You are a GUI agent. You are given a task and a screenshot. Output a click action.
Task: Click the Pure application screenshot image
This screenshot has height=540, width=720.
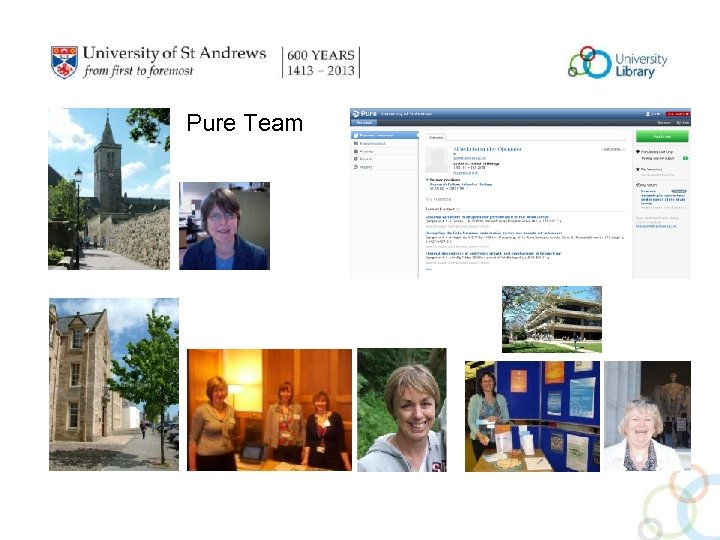[520, 193]
